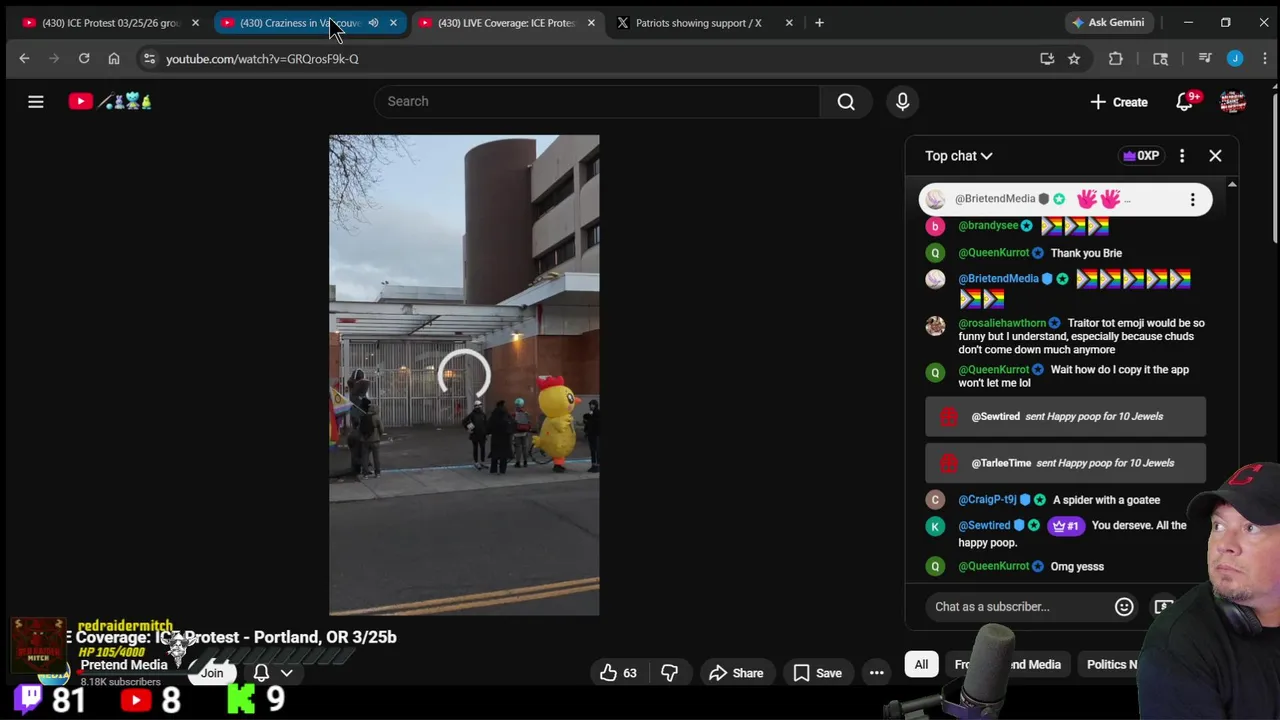This screenshot has width=1280, height=720.
Task: Click the @rosaliehawthorn chat username
Action: point(1002,323)
